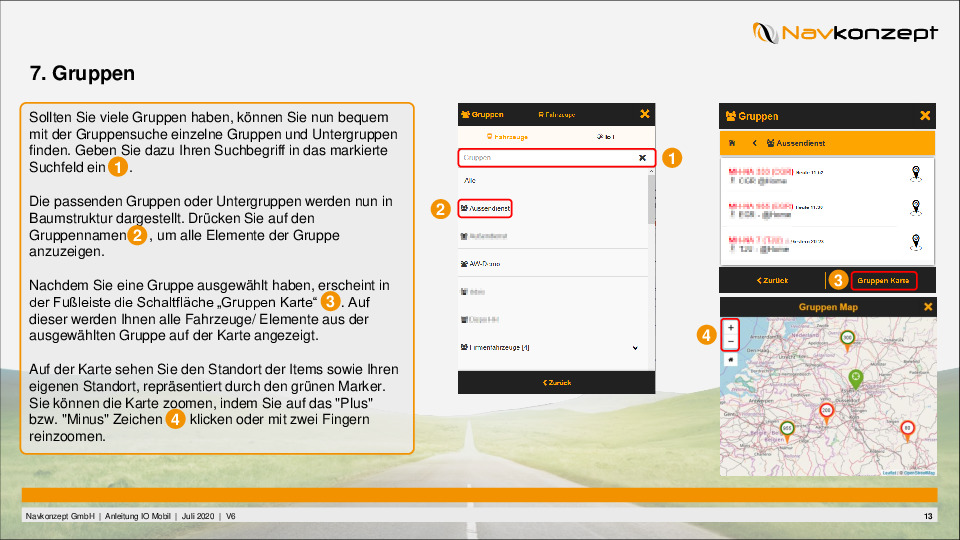Click Zurück in the group search panel footer
Viewport: 960px width, 540px height.
(x=557, y=383)
